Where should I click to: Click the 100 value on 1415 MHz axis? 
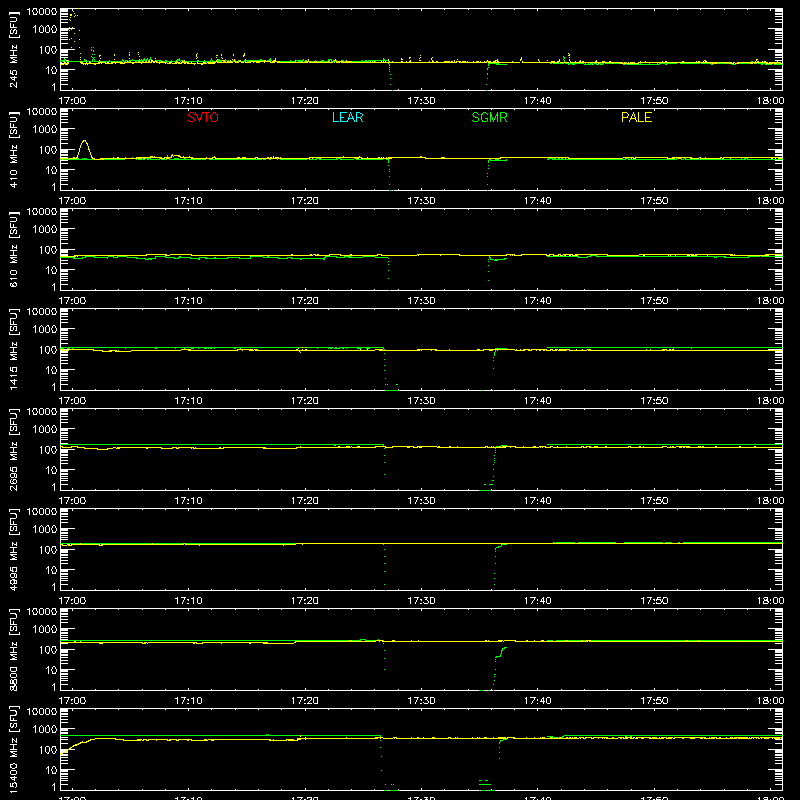point(48,350)
